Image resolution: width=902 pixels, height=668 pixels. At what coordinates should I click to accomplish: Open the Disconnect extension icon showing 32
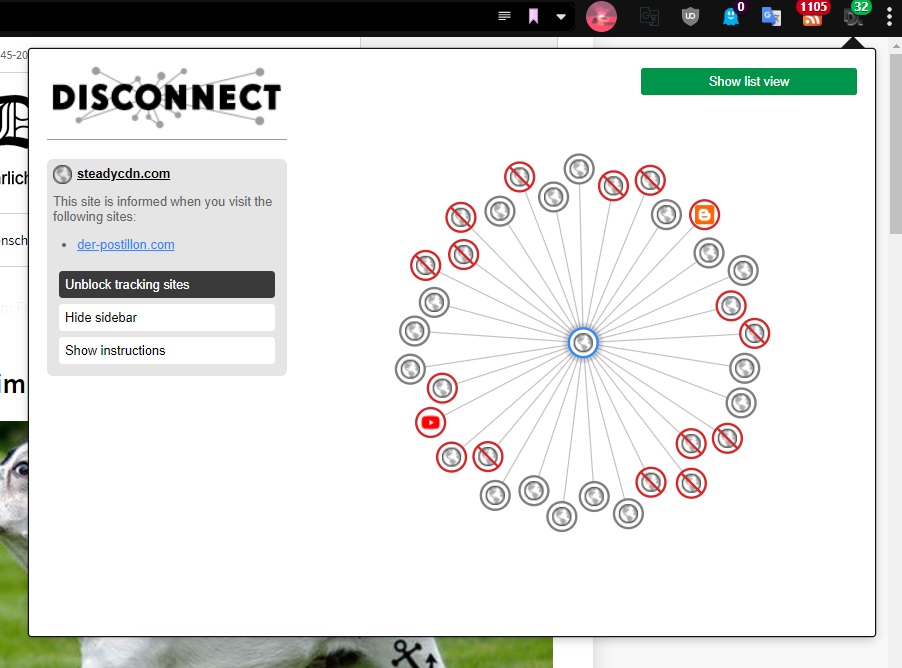coord(854,15)
